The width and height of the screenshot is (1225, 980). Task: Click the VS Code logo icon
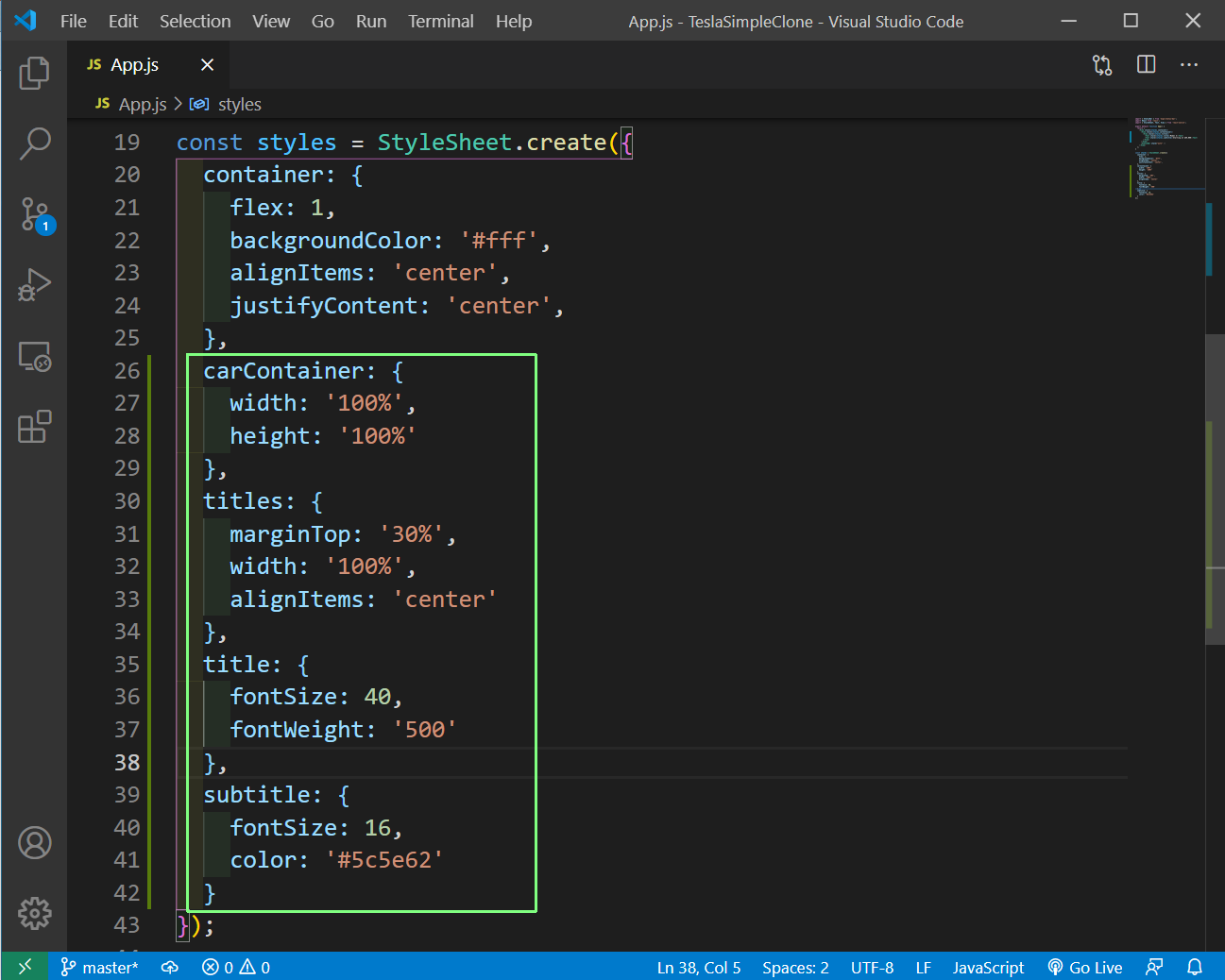[26, 20]
